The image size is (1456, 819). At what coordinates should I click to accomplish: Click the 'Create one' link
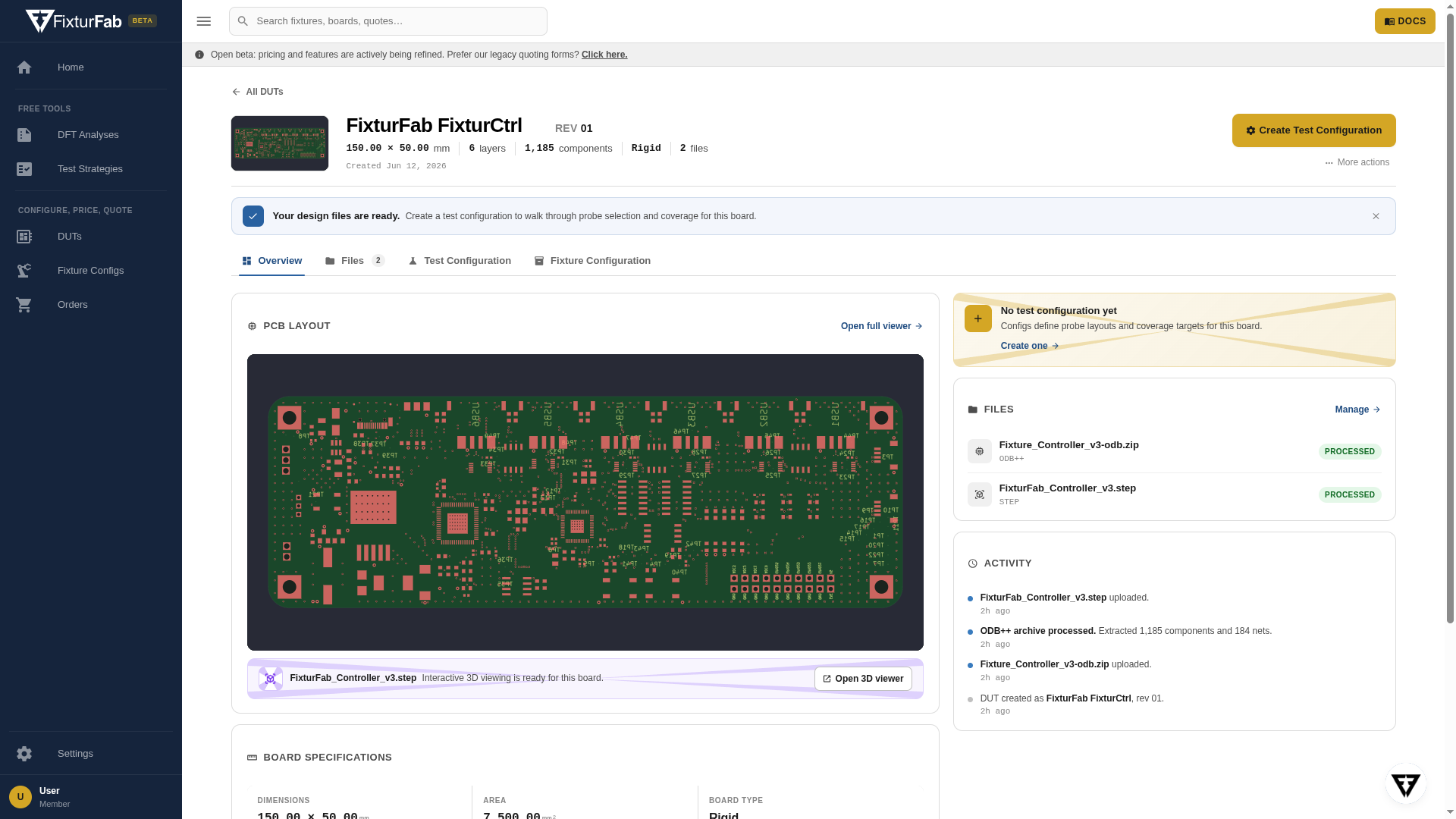click(x=1030, y=346)
